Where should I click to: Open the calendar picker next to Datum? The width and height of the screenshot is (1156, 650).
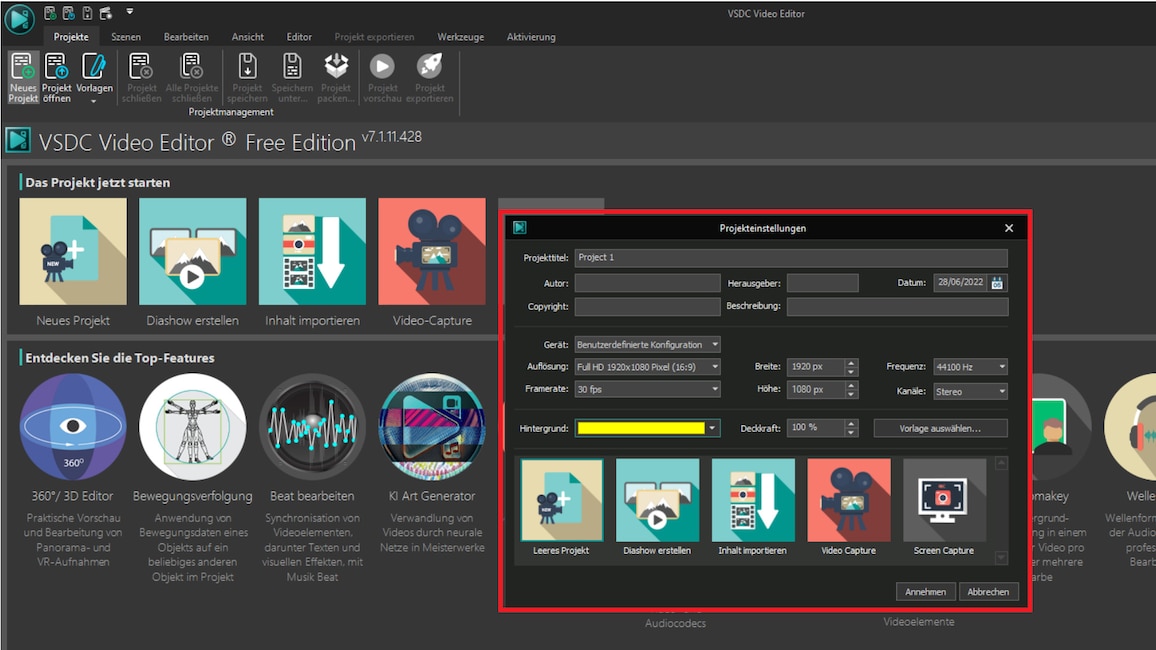pyautogui.click(x=997, y=282)
